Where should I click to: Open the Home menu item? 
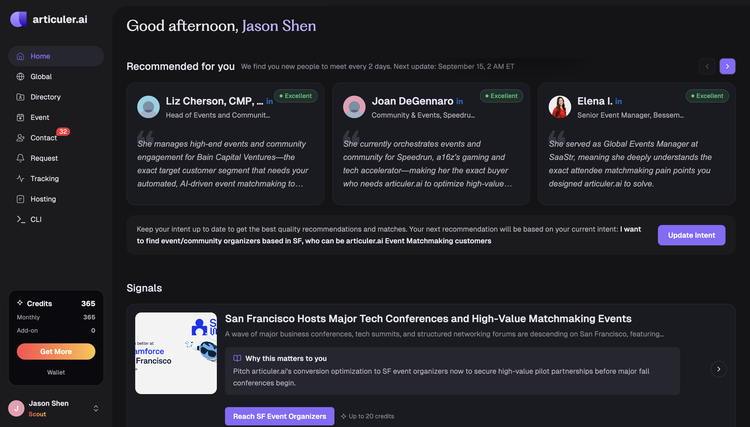tap(56, 56)
